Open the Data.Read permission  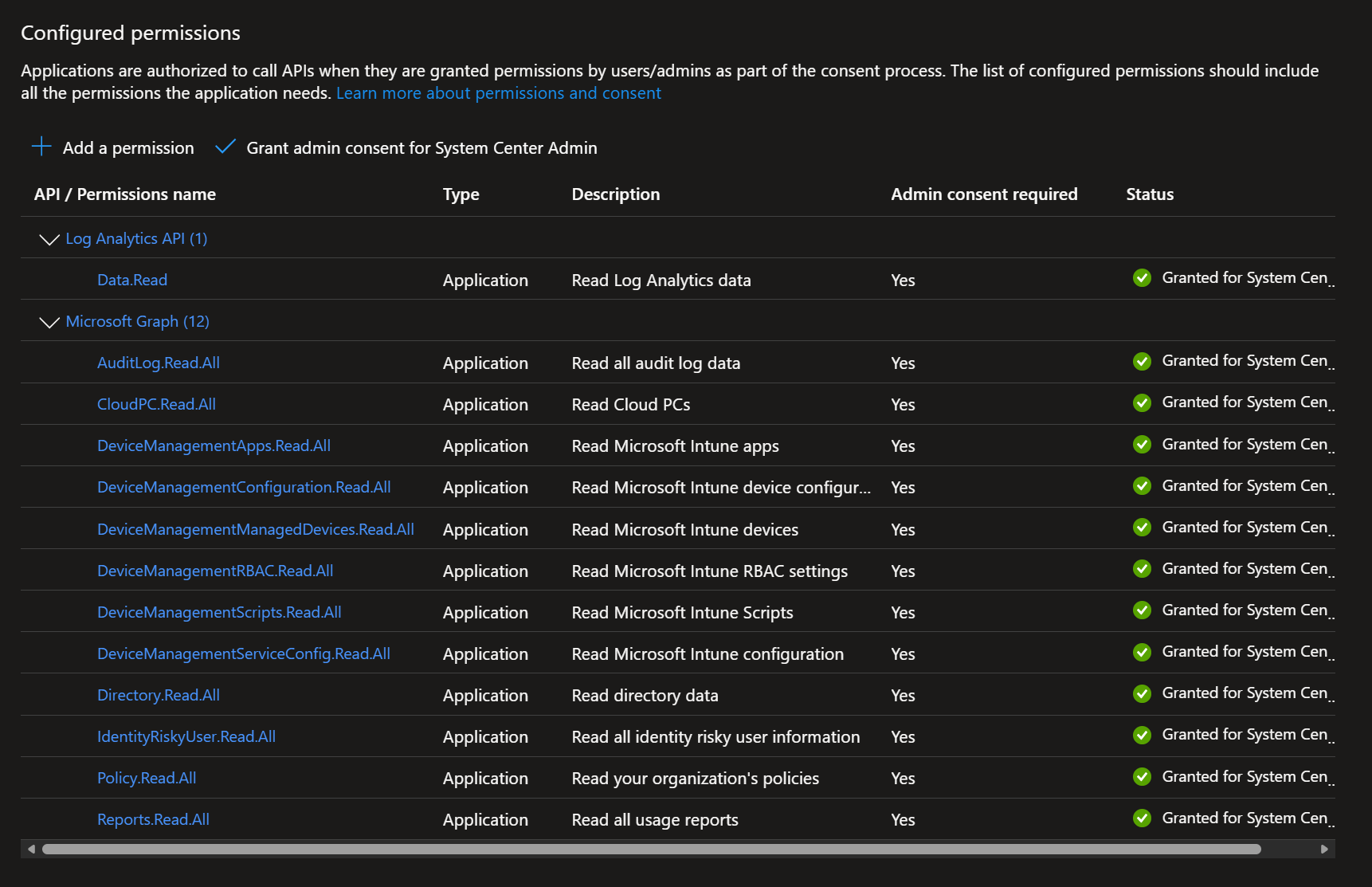click(x=132, y=280)
